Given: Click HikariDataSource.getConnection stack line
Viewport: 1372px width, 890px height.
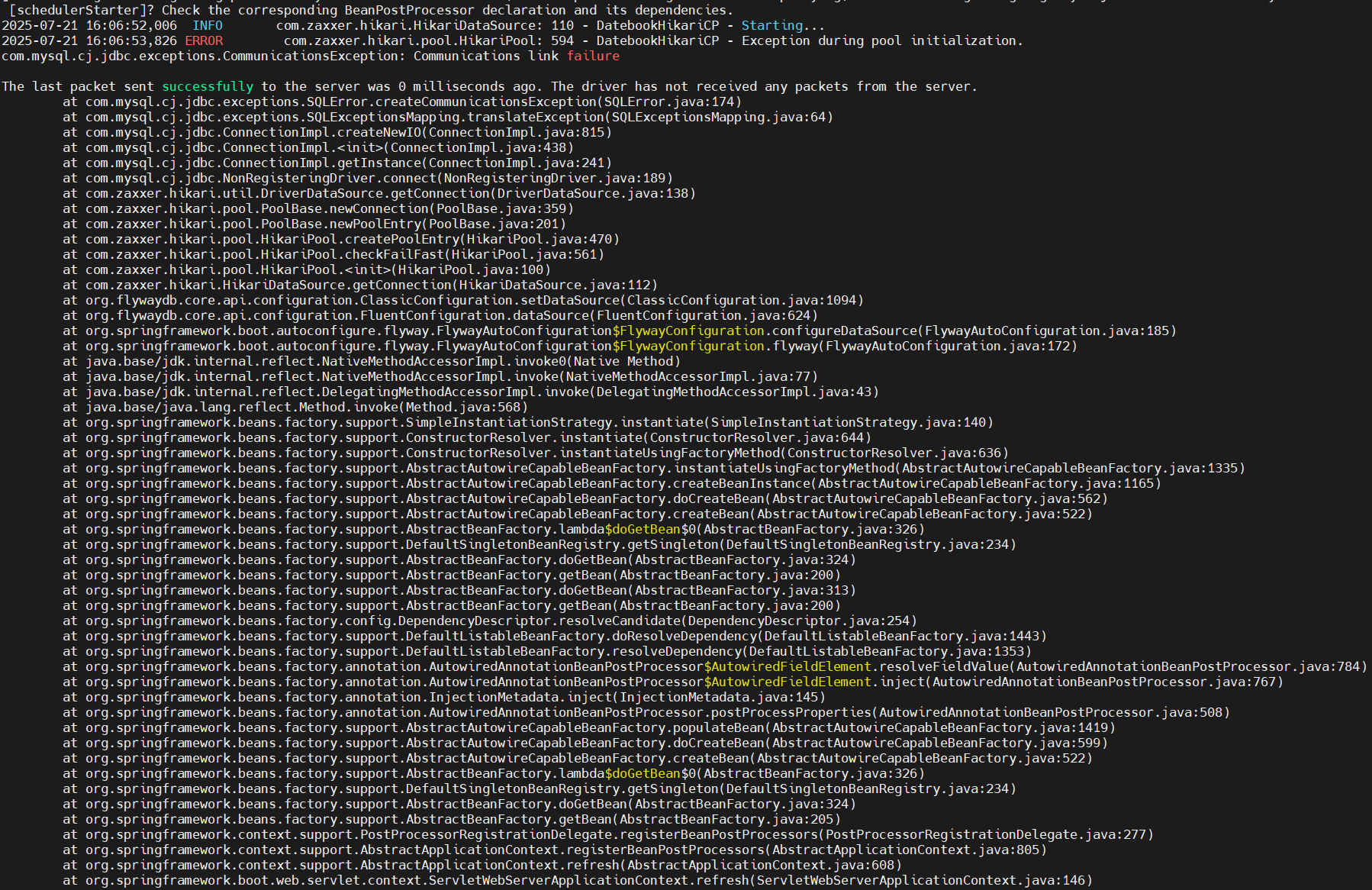Looking at the screenshot, I should [x=360, y=285].
